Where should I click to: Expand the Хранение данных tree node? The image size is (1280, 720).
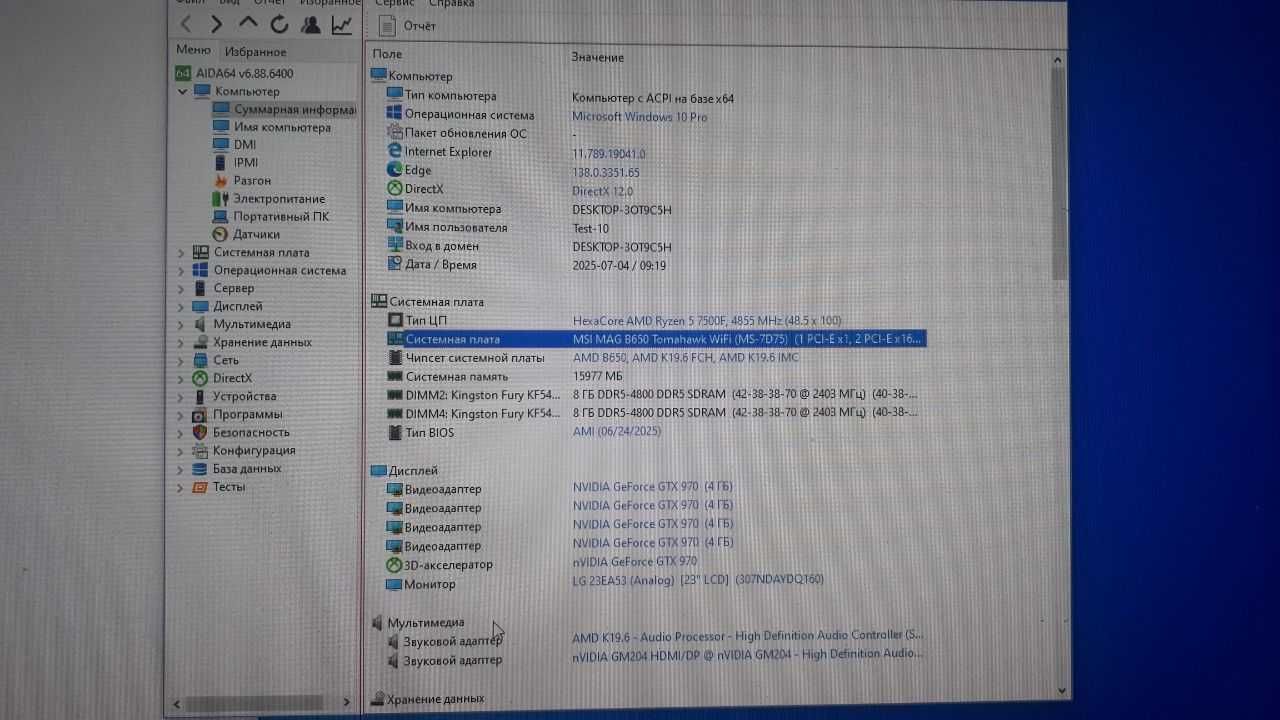click(181, 343)
